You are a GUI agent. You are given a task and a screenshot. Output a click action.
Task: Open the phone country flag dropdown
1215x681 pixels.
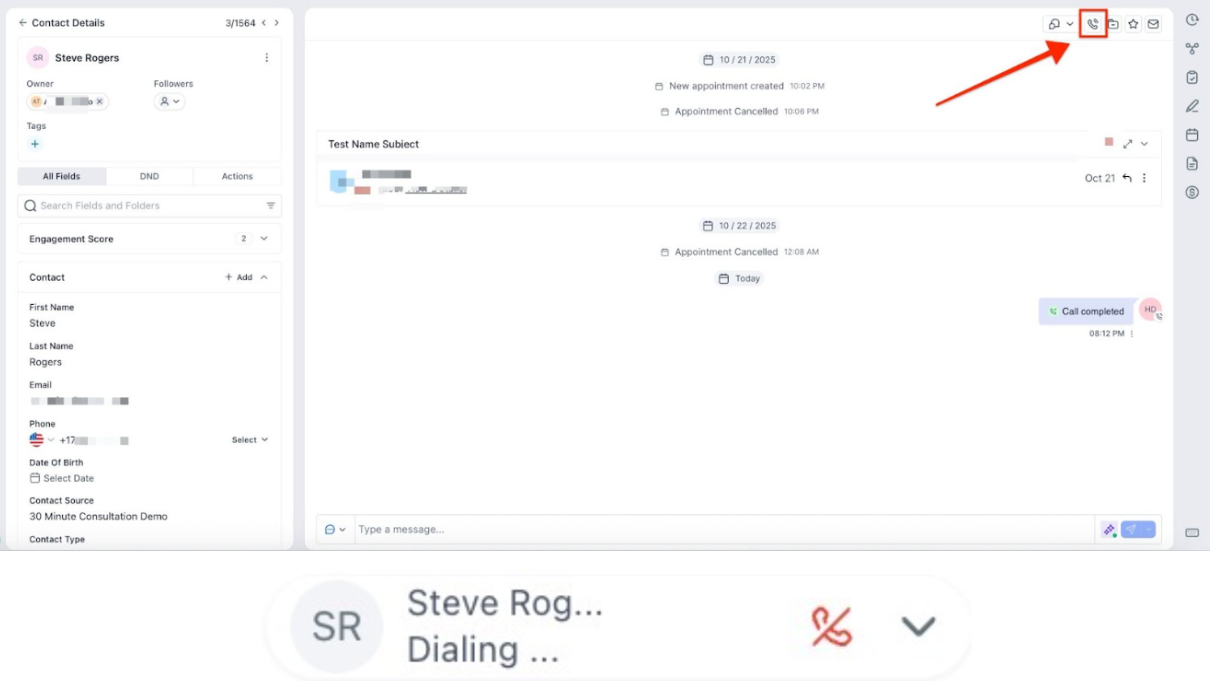(x=41, y=440)
